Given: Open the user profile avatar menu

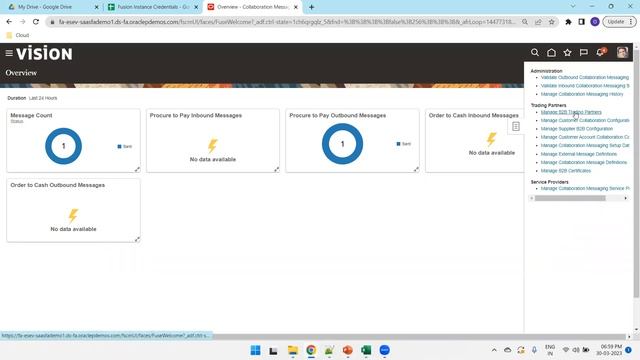Looking at the screenshot, I should [622, 52].
